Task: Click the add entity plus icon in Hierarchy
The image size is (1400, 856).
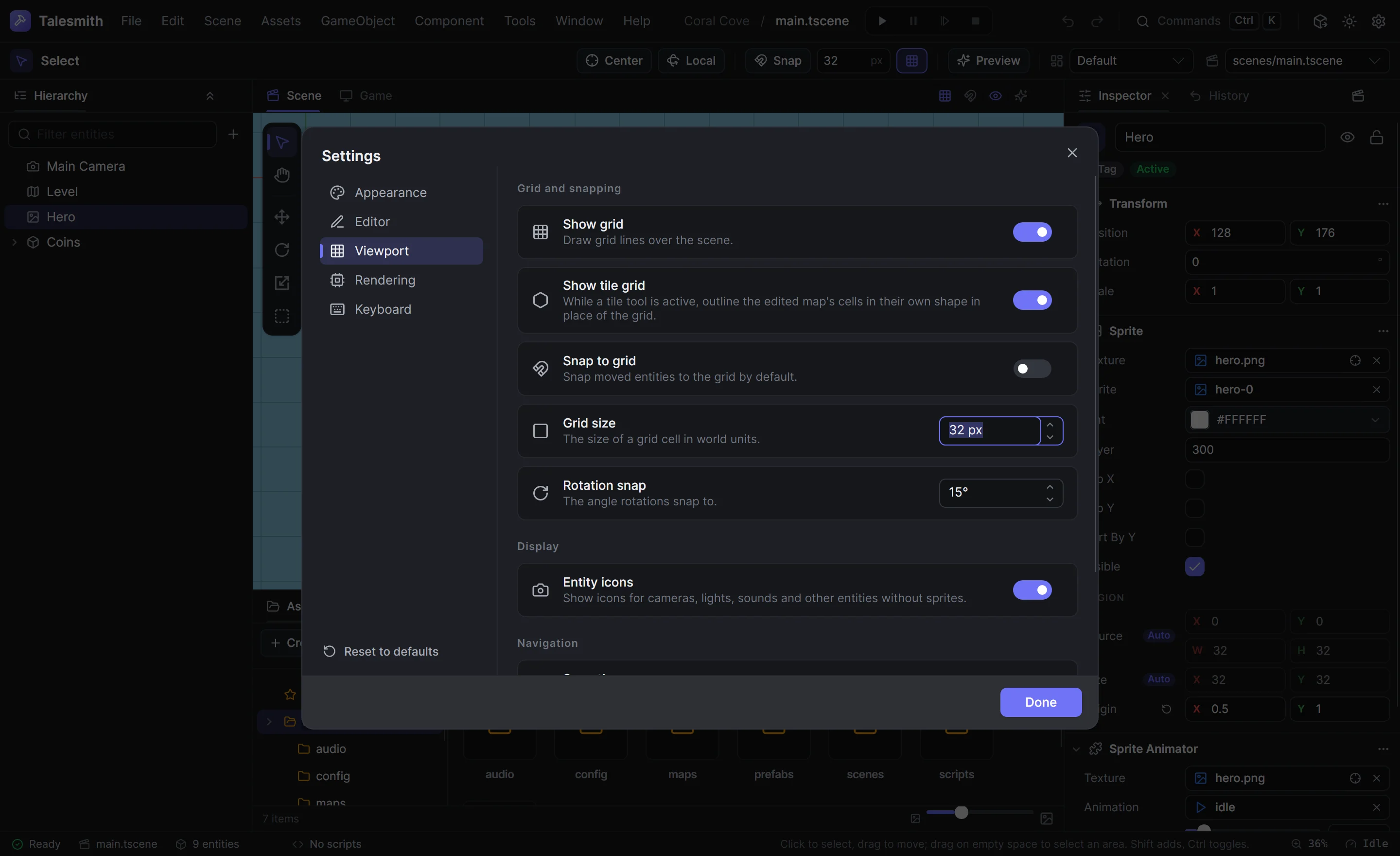Action: pyautogui.click(x=233, y=134)
